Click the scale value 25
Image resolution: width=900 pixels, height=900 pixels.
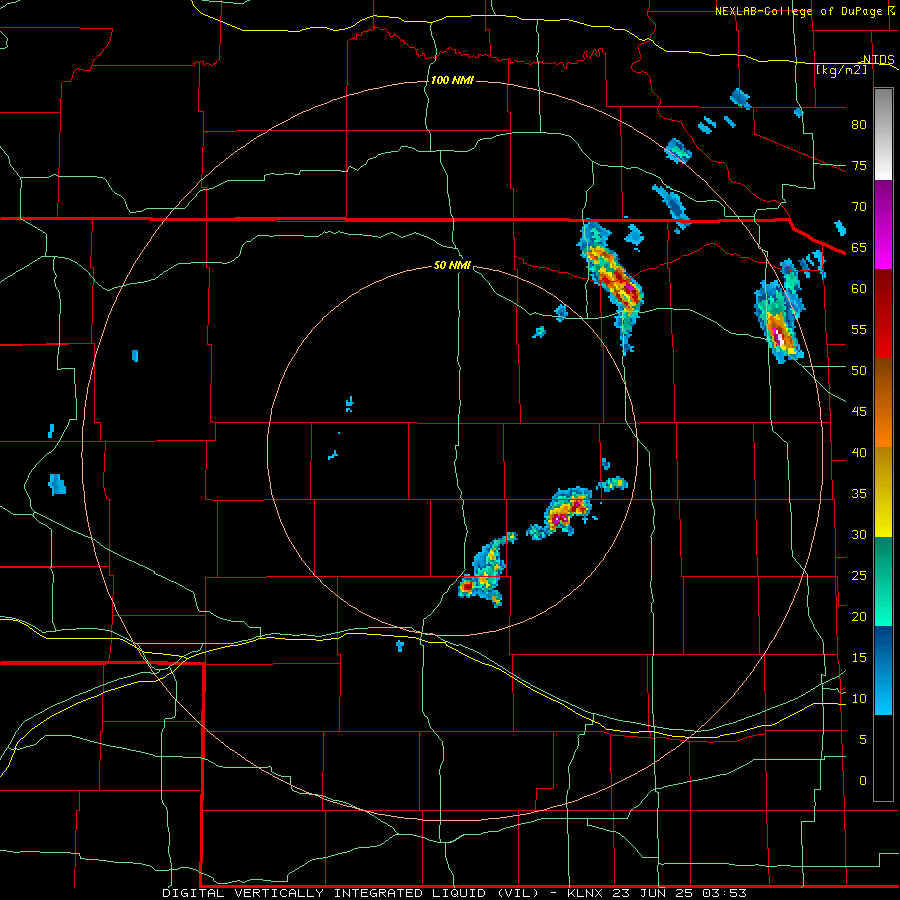click(x=859, y=576)
